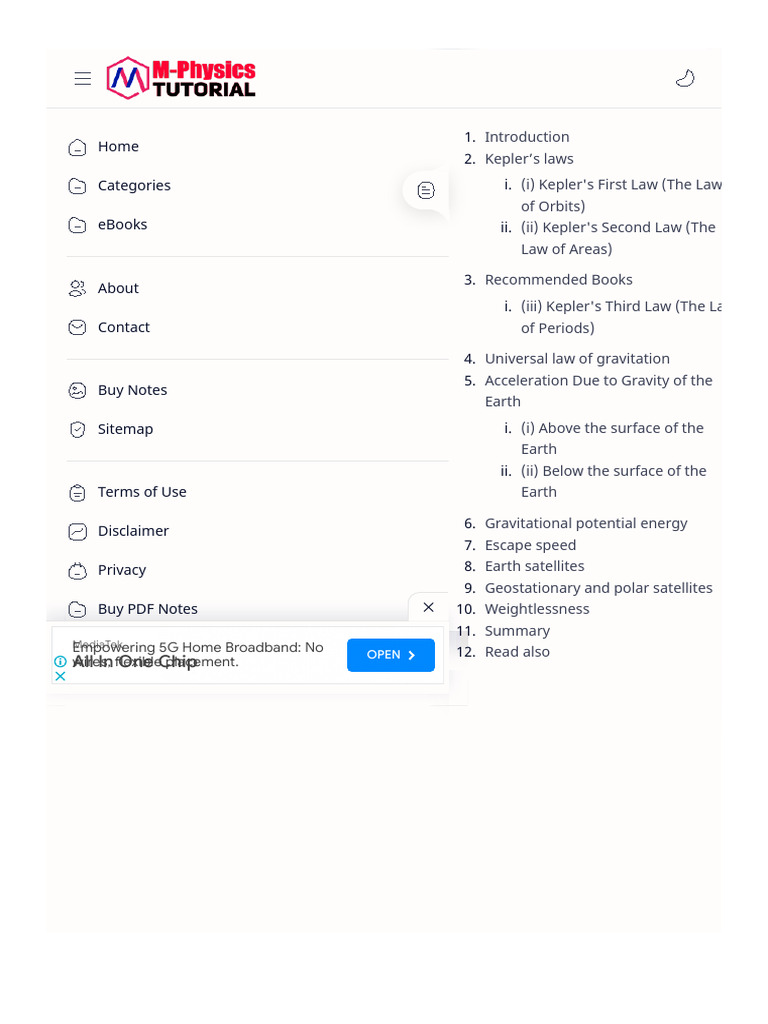
Task: Jump to Geostationary and polar satellites
Action: [x=598, y=588]
